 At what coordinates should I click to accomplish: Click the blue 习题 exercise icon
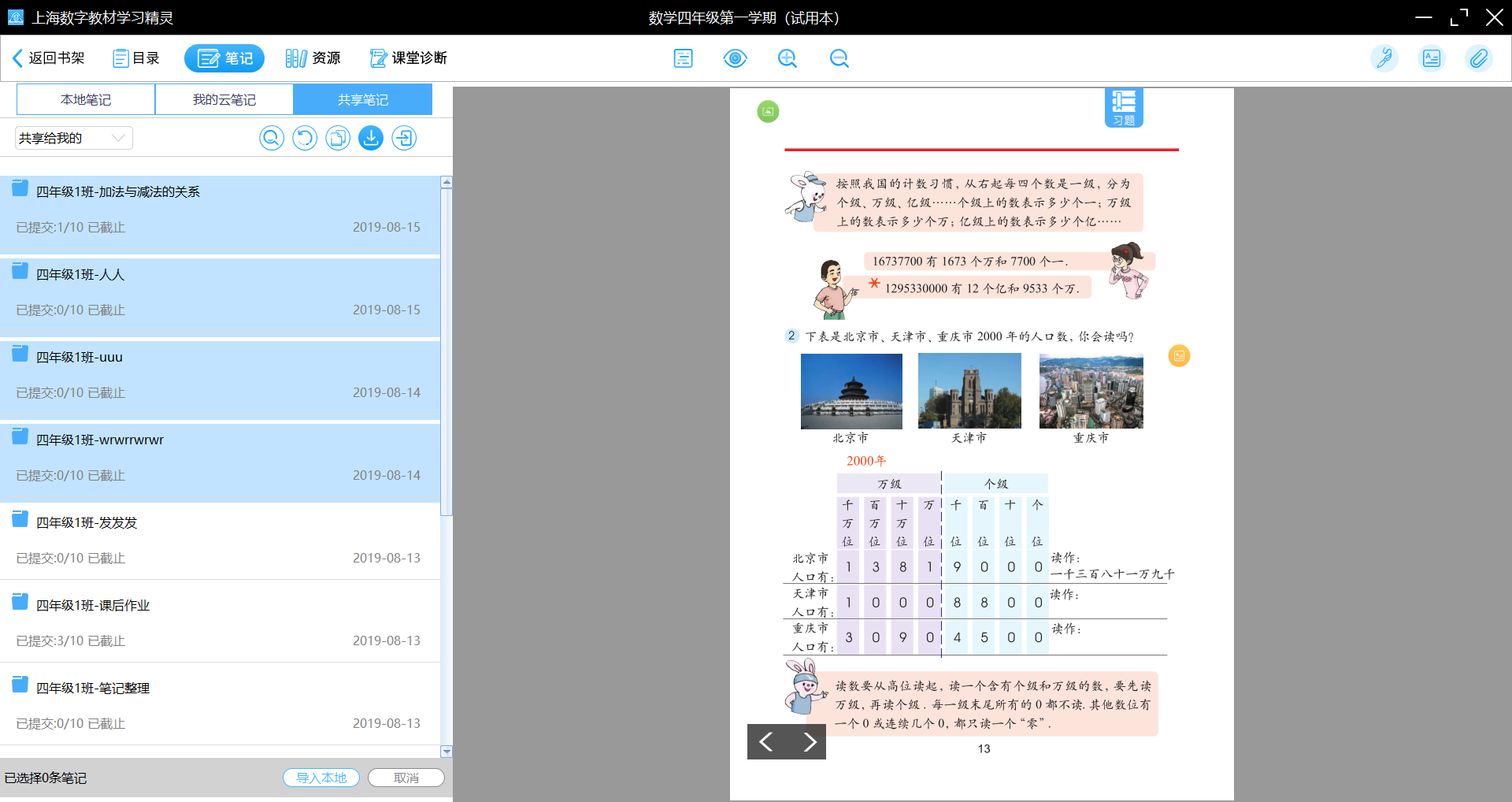[1123, 107]
